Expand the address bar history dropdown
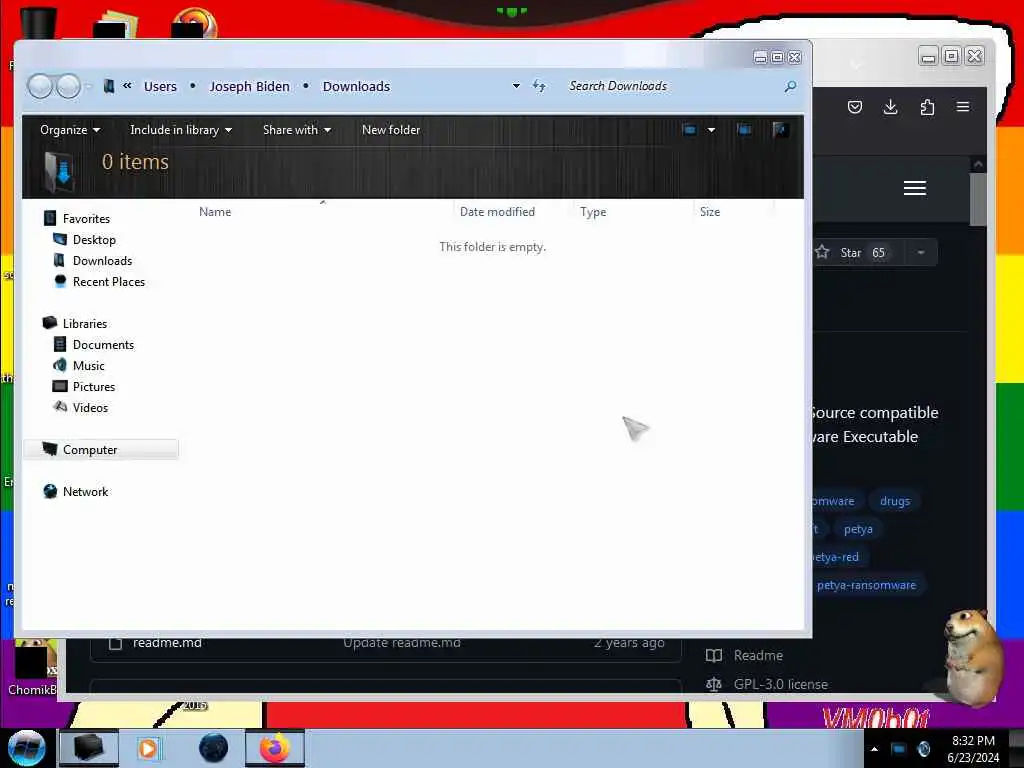1024x768 pixels. (516, 86)
